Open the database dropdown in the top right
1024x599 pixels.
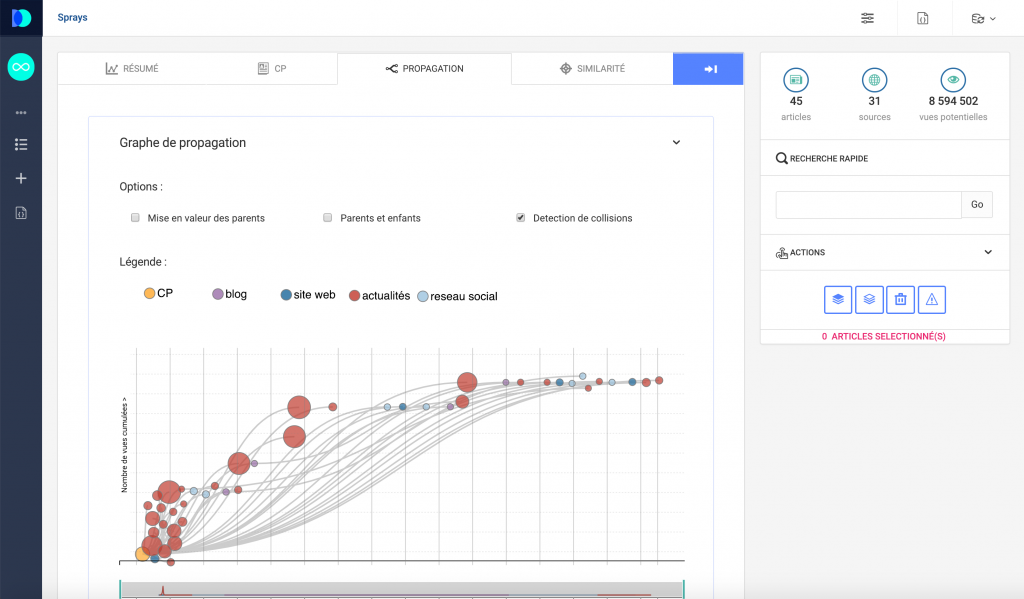click(x=983, y=18)
